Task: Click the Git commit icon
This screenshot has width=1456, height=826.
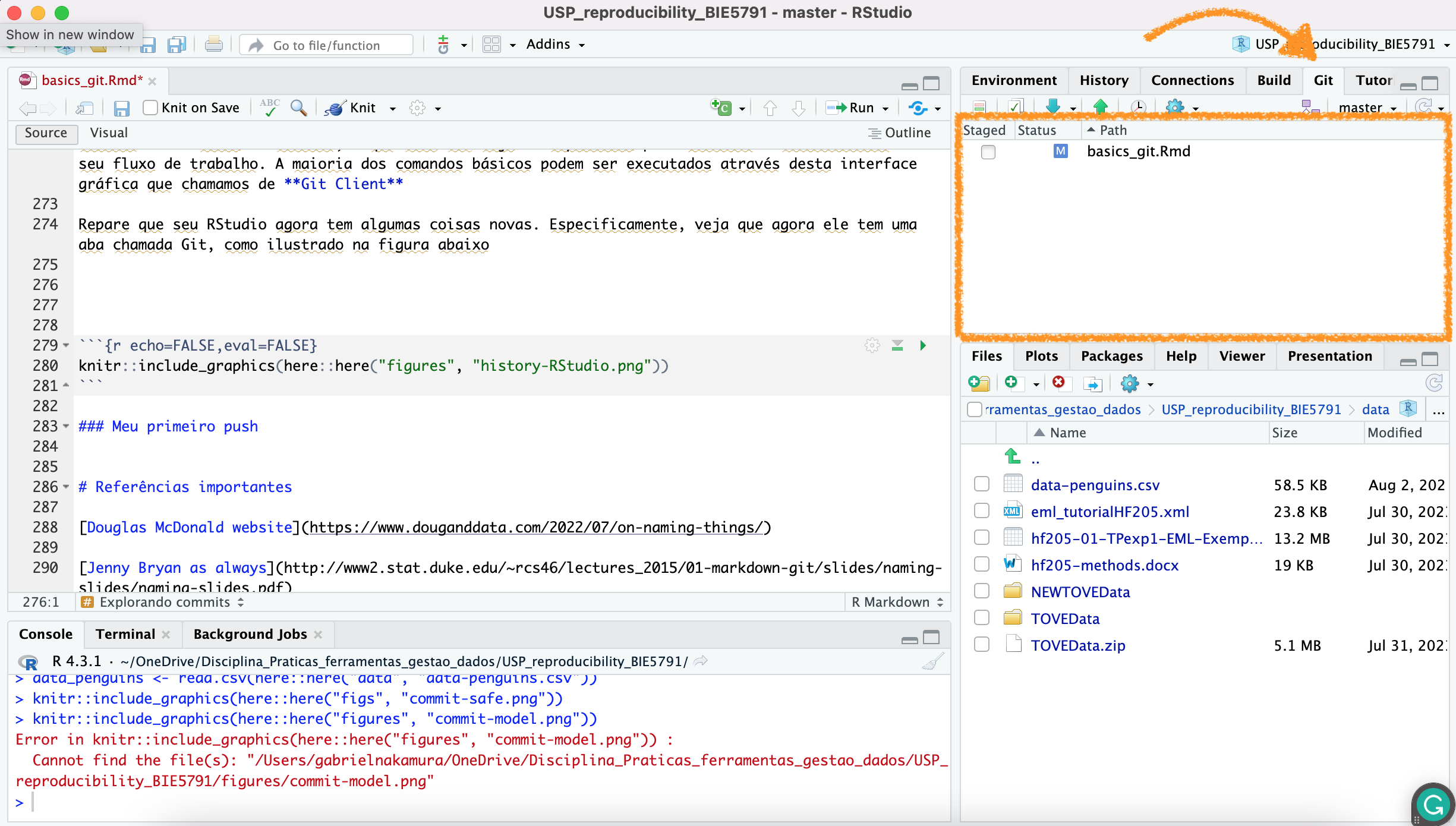Action: (x=1015, y=108)
